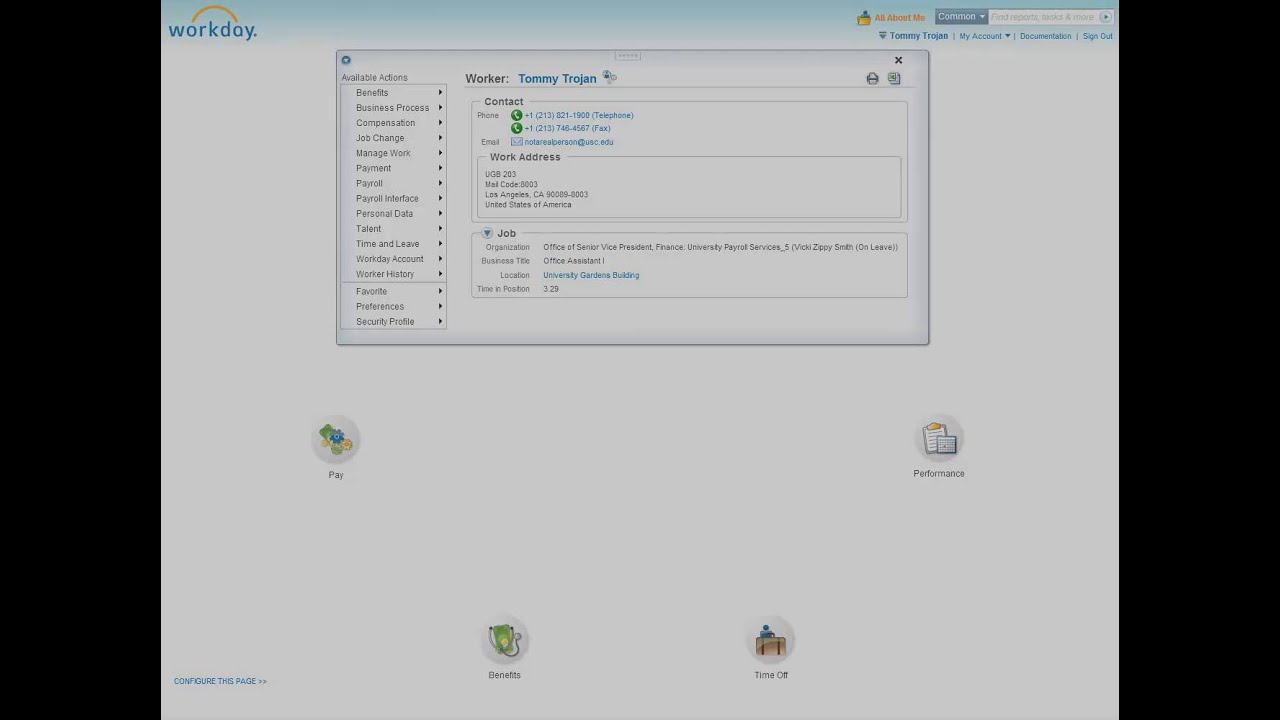The image size is (1280, 720).
Task: Open the Manage Work submenu
Action: pyautogui.click(x=393, y=153)
